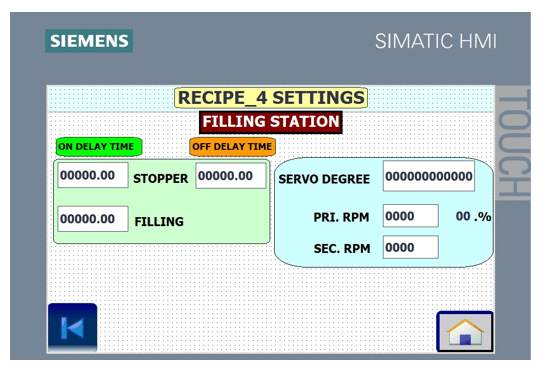Click the FILLING STATION header
The height and width of the screenshot is (375, 547).
point(271,122)
